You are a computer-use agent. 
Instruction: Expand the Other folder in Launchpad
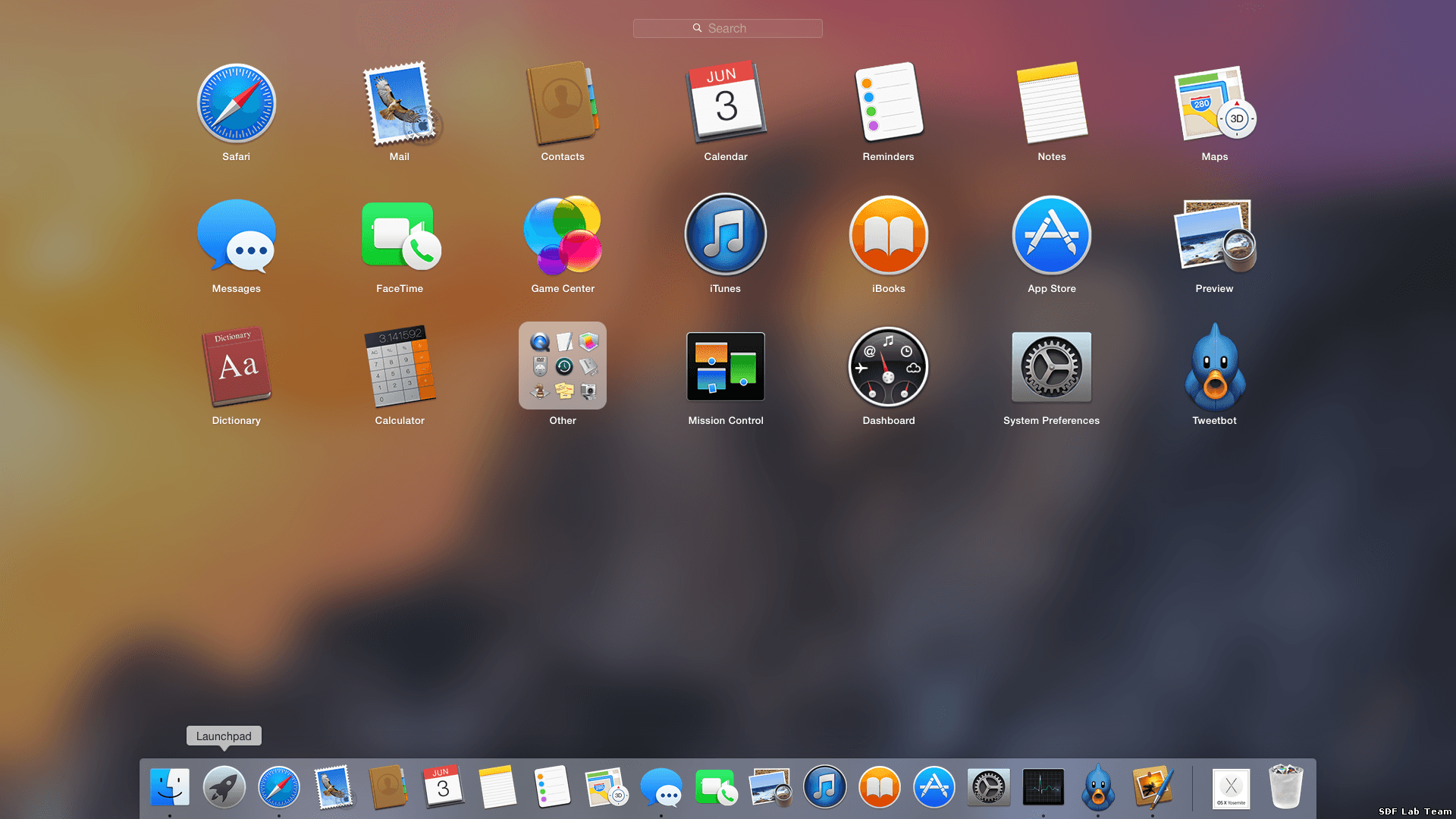pos(563,366)
